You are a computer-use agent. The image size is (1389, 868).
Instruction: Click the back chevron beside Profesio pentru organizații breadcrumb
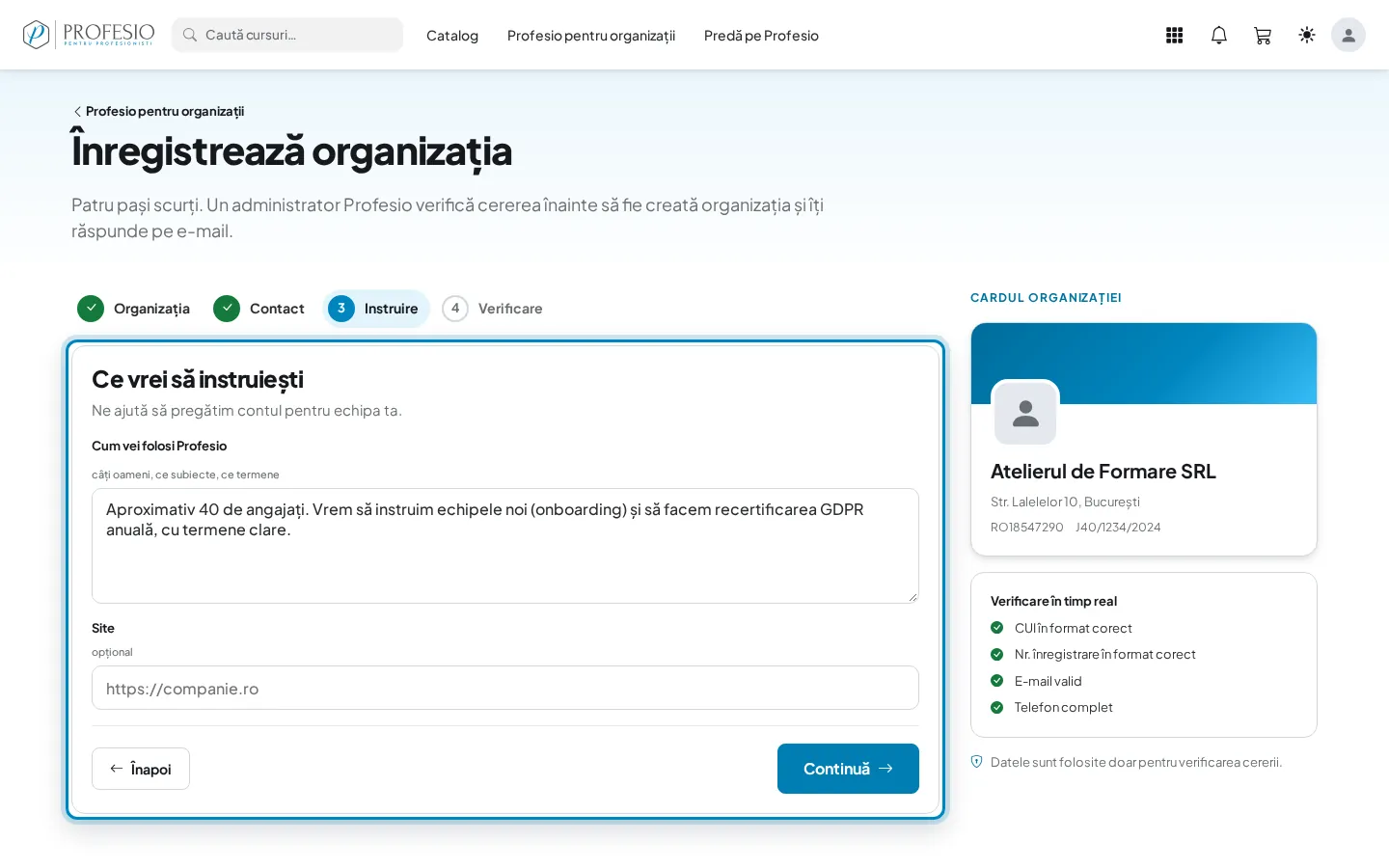tap(77, 112)
